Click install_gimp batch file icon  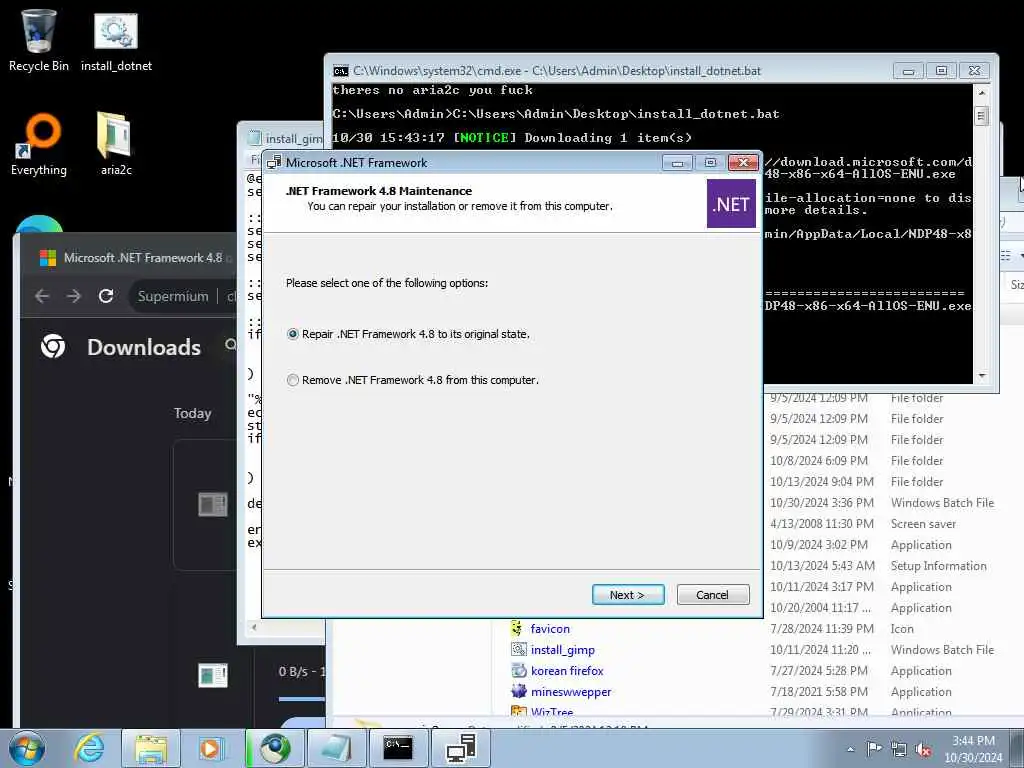519,649
